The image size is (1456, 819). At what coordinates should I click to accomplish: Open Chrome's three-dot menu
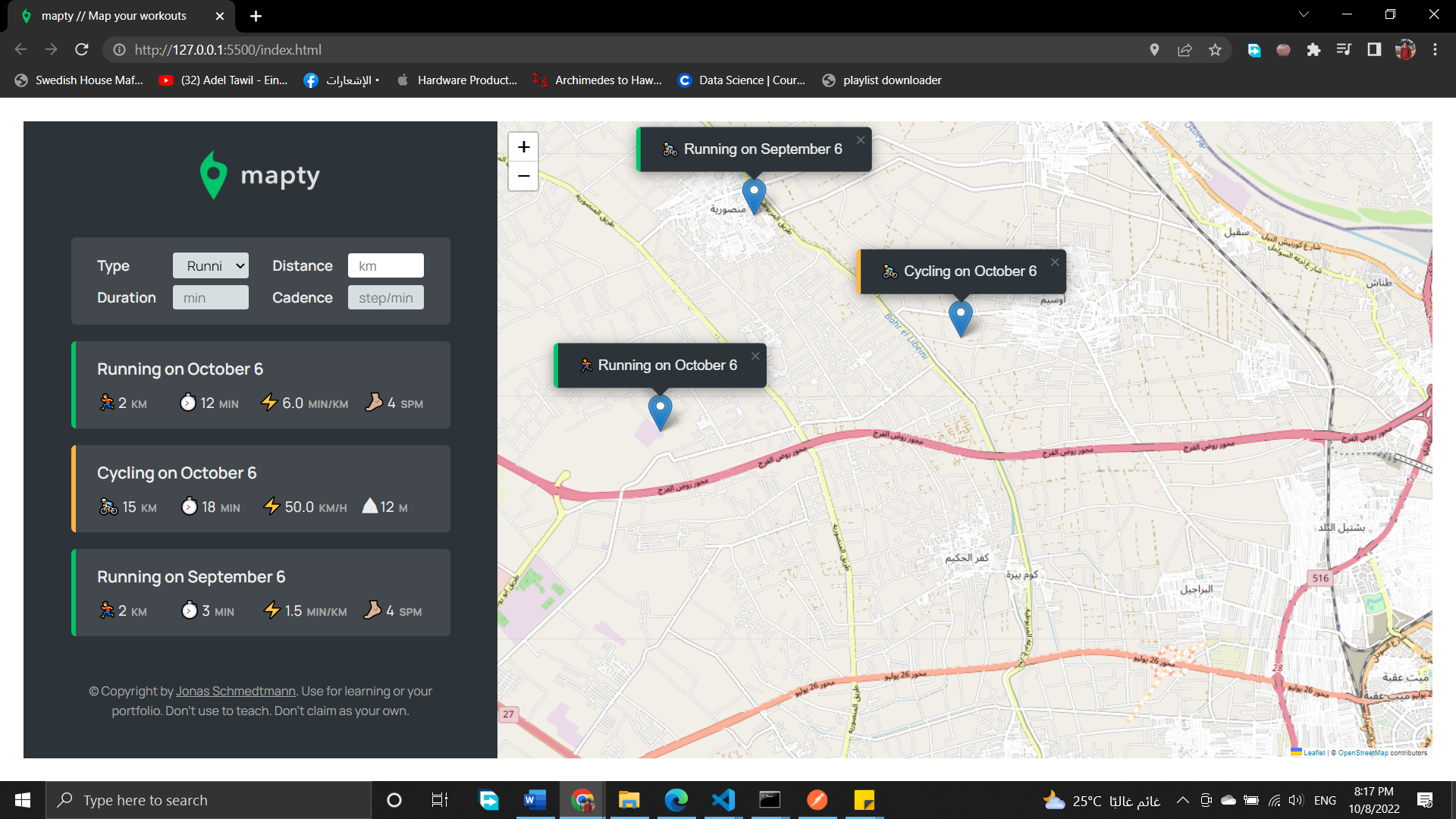point(1435,49)
